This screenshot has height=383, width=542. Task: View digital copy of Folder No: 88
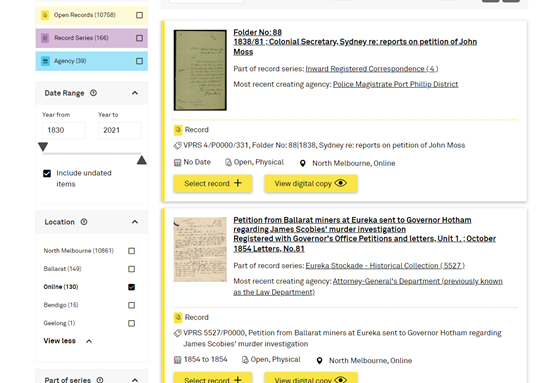point(311,183)
